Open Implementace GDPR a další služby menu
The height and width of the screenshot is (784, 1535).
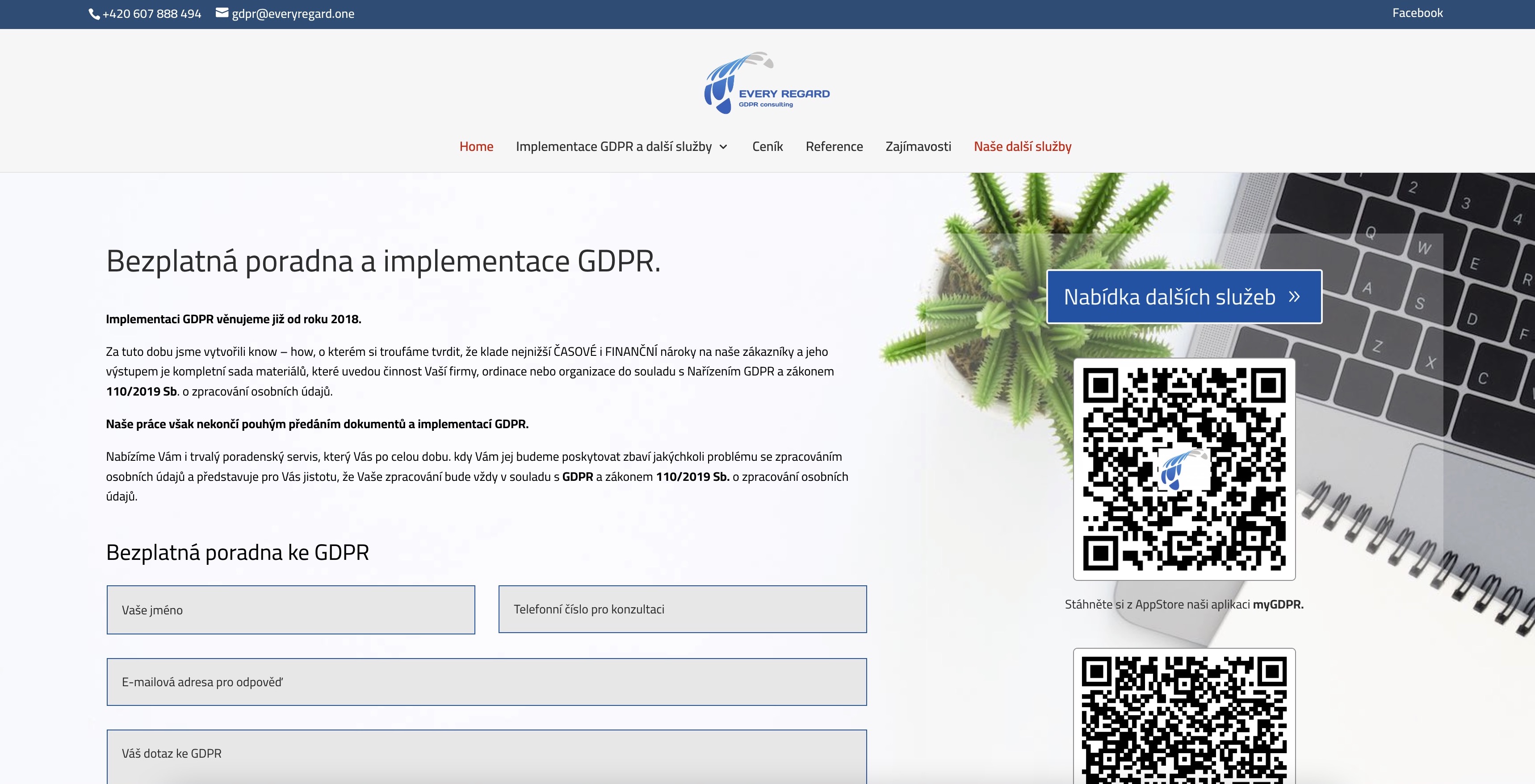[613, 146]
